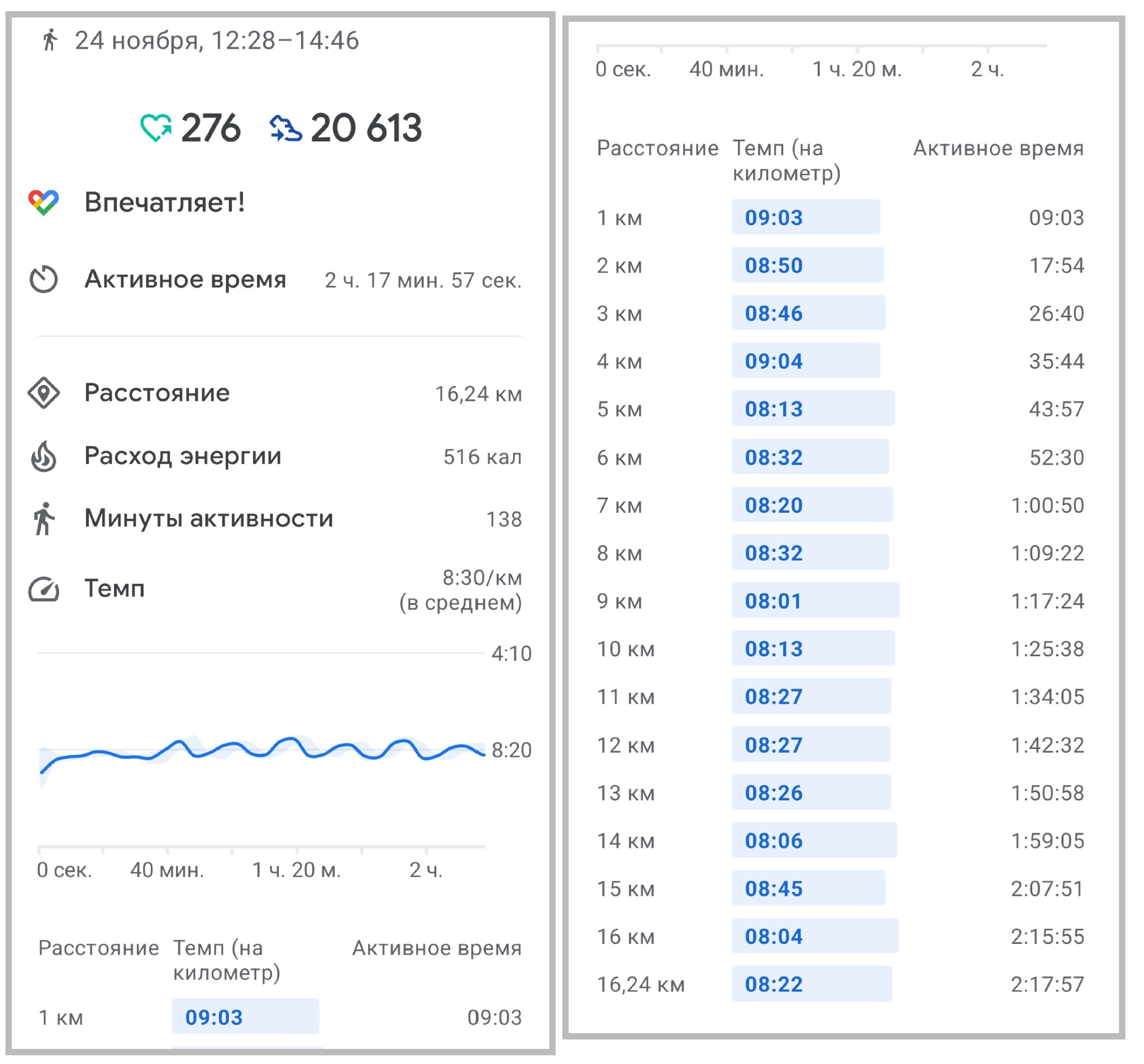This screenshot has height=1064, width=1144.
Task: Select the 9 км pace bar 08:01
Action: (816, 600)
